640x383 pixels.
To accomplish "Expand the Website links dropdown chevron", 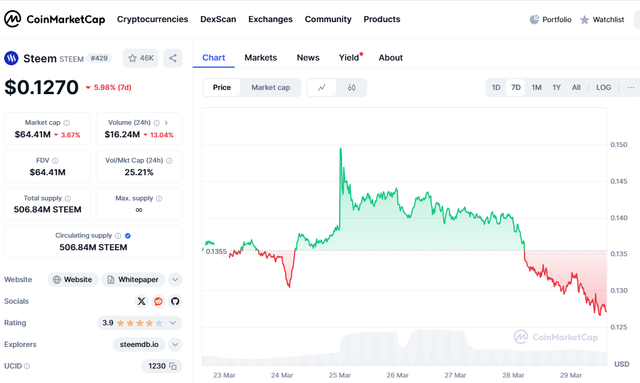I will point(175,280).
